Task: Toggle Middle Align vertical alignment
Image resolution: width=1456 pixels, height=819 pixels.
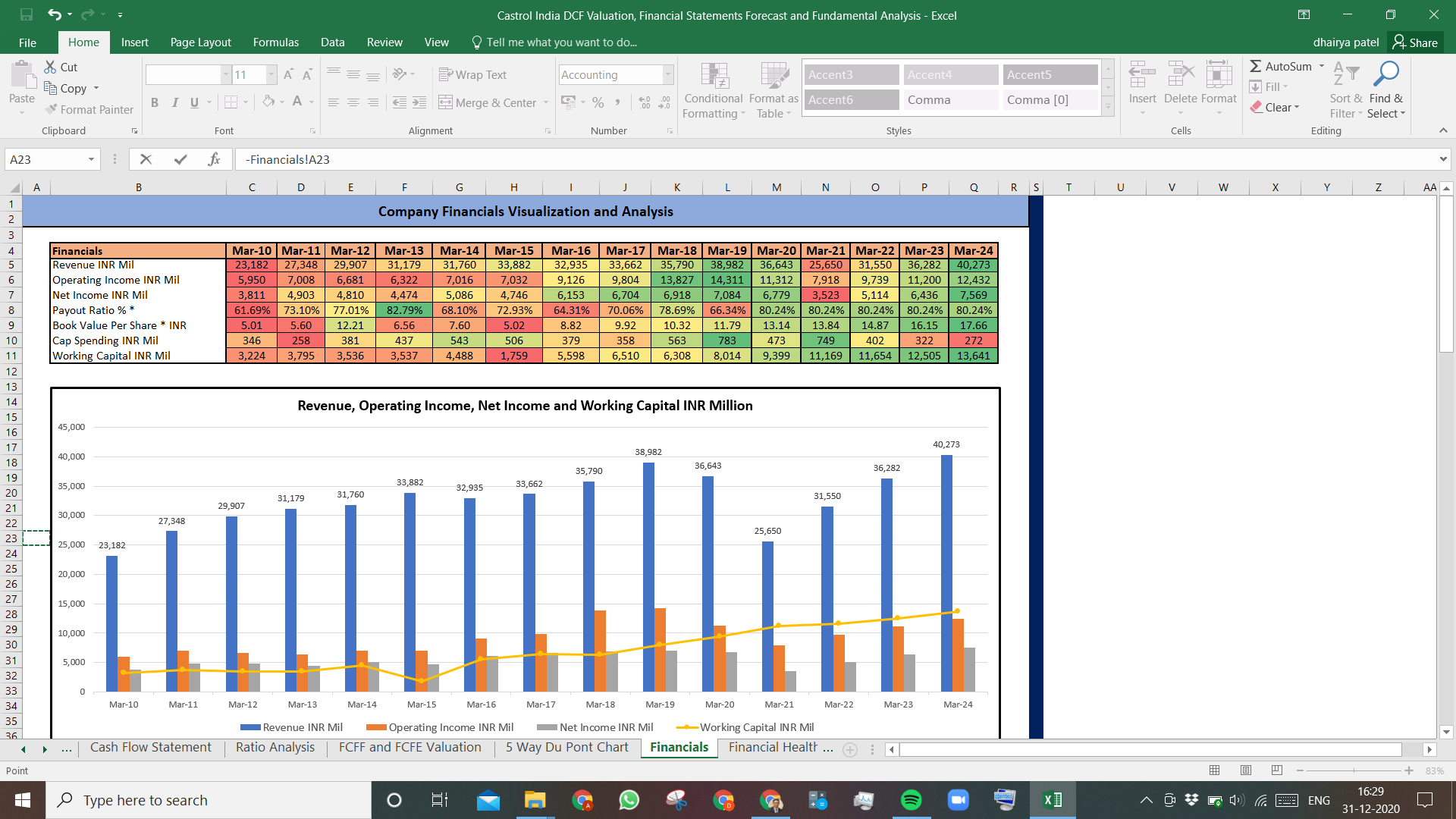Action: 353,74
